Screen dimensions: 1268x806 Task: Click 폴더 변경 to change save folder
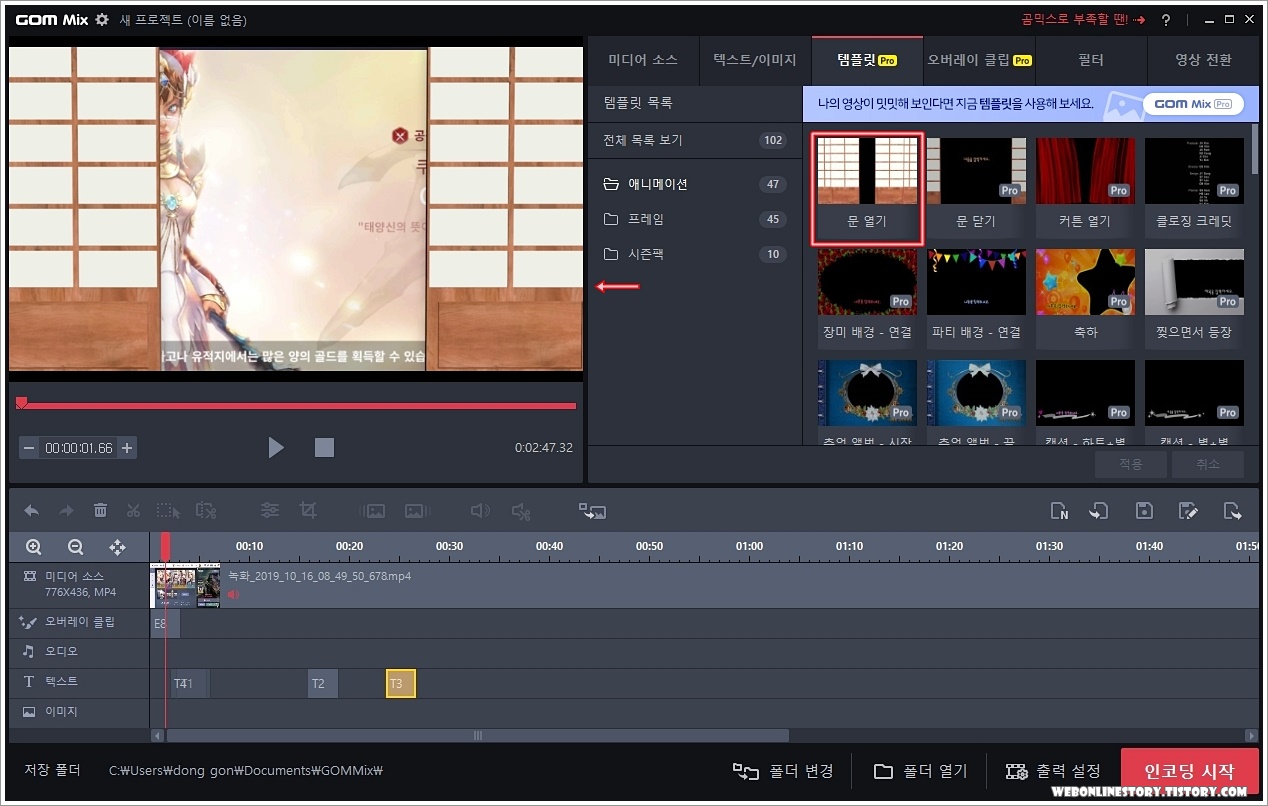click(784, 771)
